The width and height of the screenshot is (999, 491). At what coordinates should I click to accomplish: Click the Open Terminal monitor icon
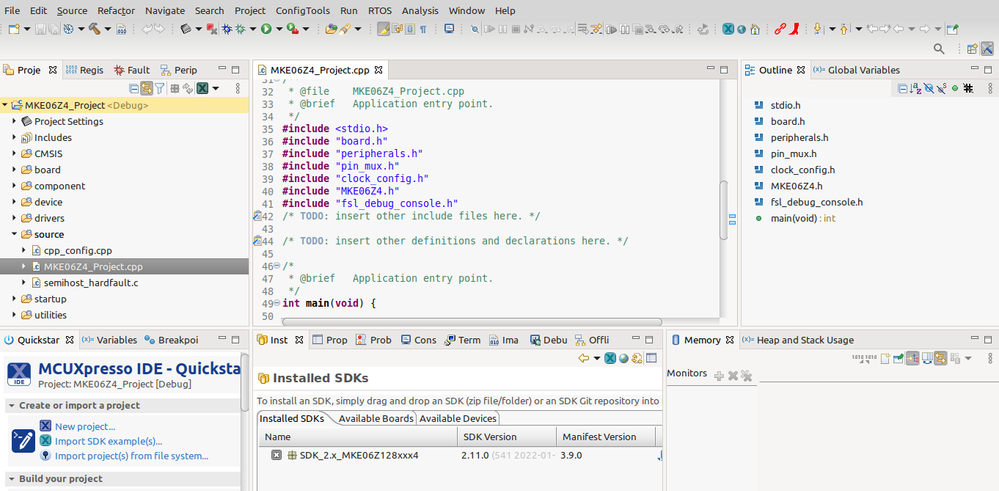click(449, 29)
